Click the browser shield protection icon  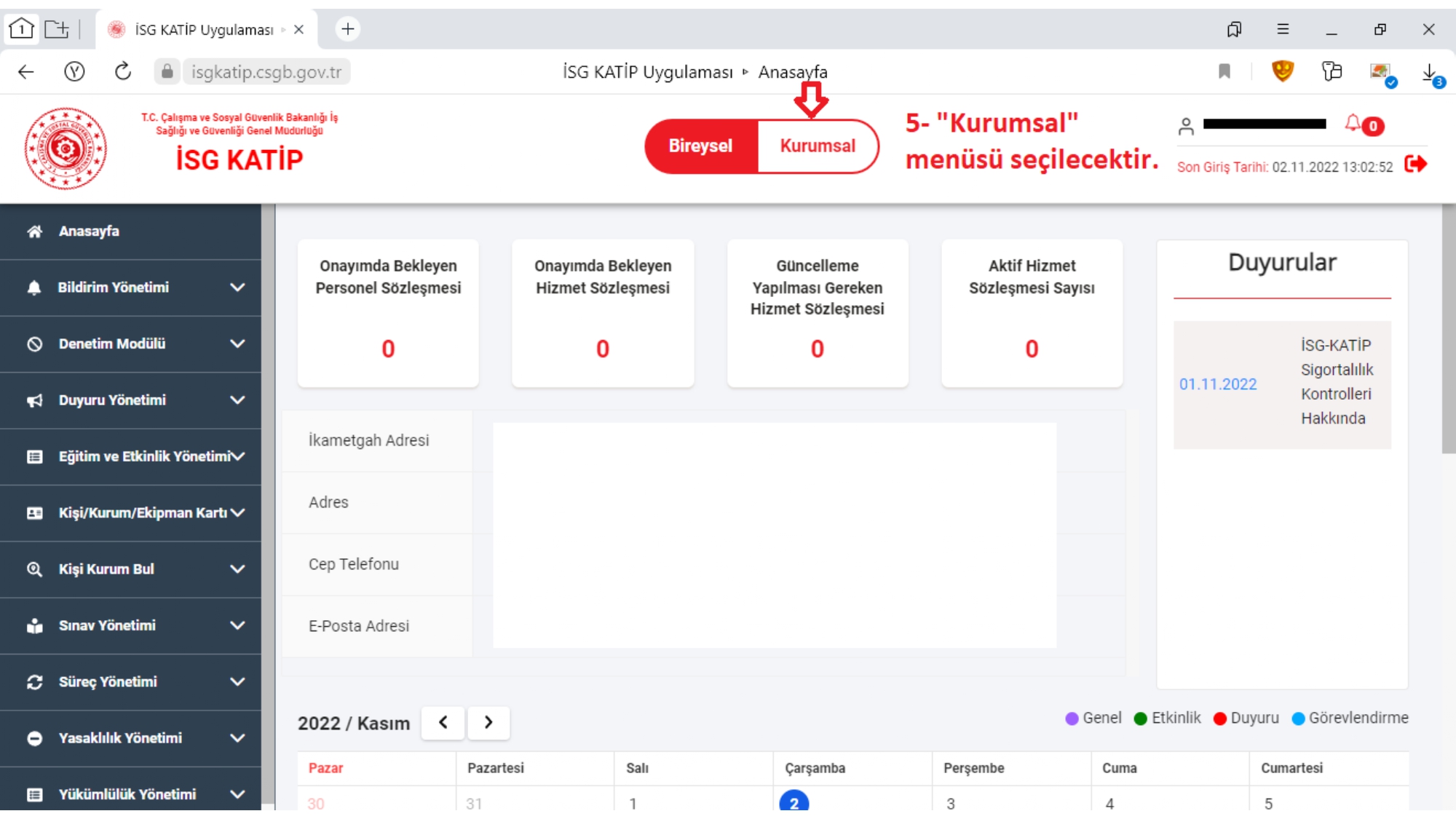tap(1282, 71)
